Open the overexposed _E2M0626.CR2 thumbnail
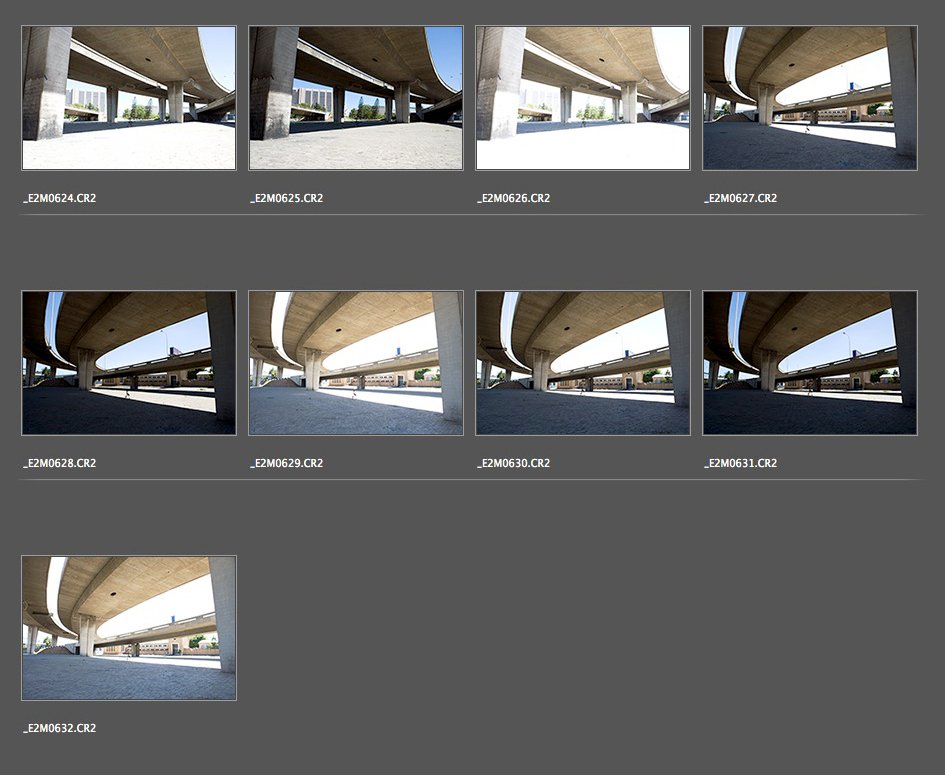The width and height of the screenshot is (945, 775). pyautogui.click(x=583, y=98)
